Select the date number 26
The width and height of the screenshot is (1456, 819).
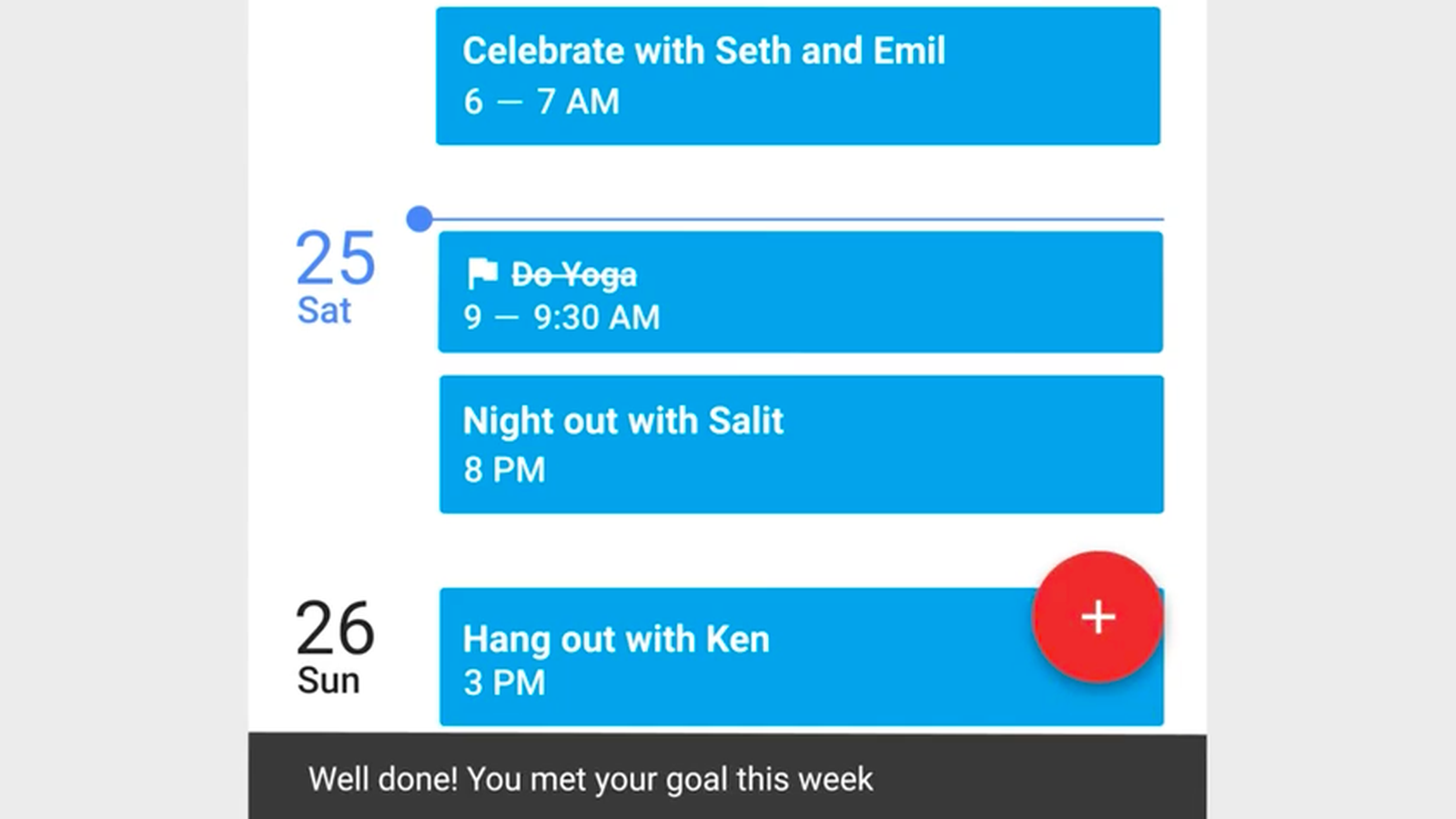(335, 628)
